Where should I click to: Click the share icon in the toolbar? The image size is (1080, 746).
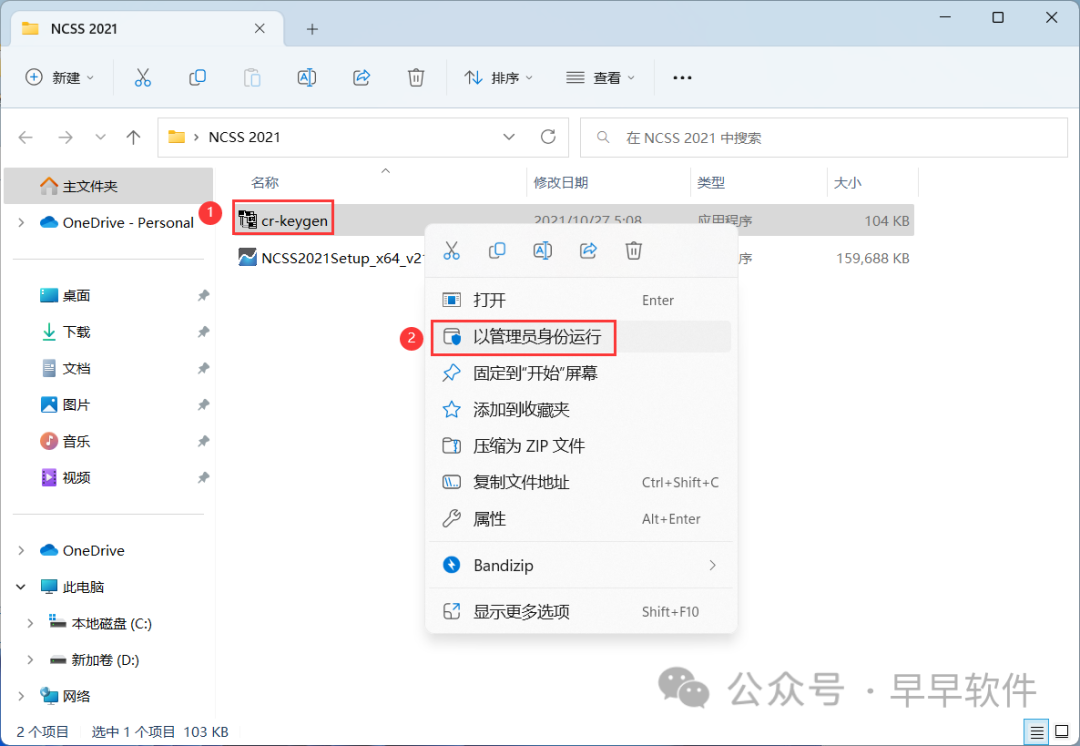362,77
